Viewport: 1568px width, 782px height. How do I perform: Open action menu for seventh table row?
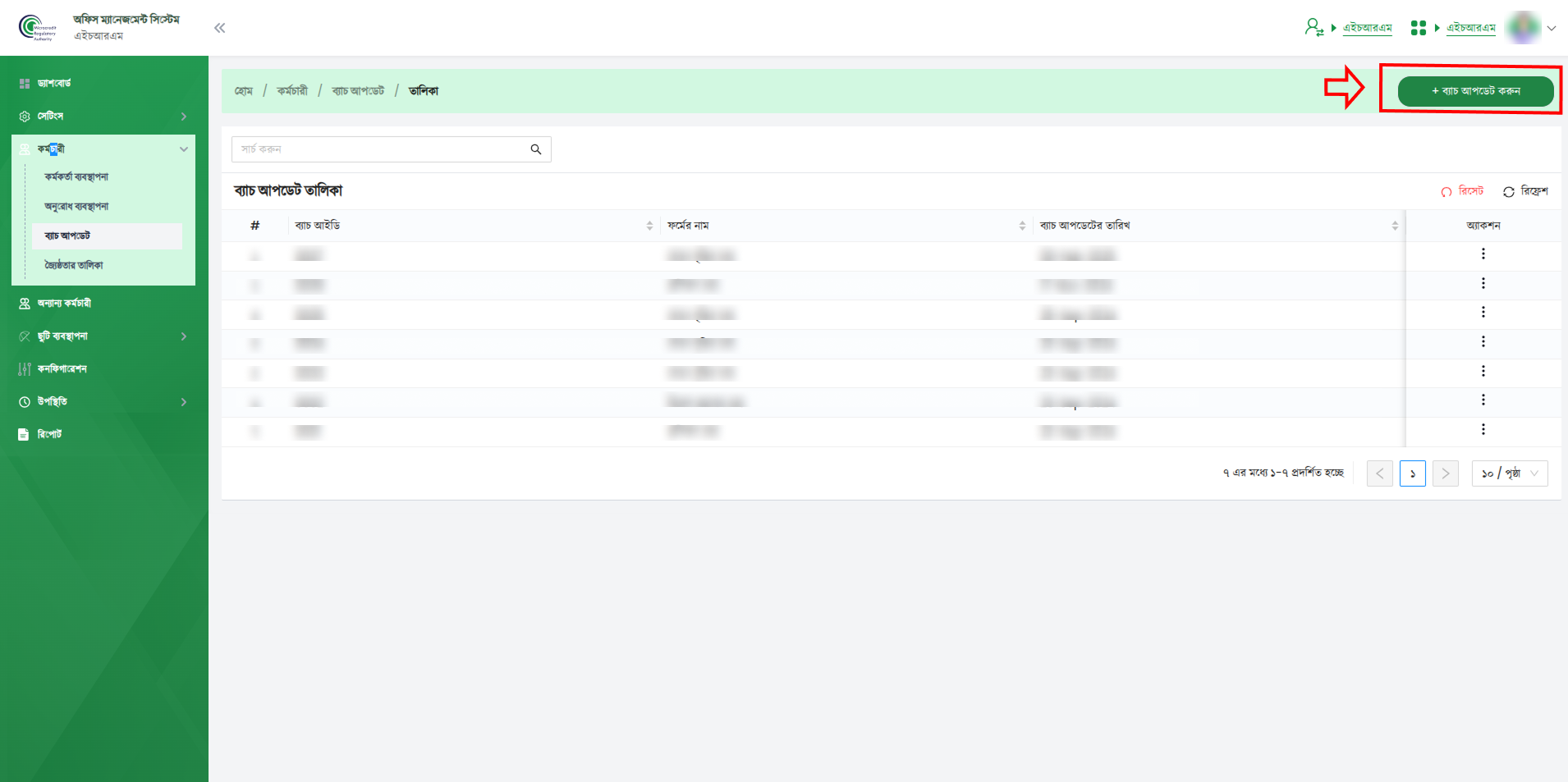tap(1483, 430)
